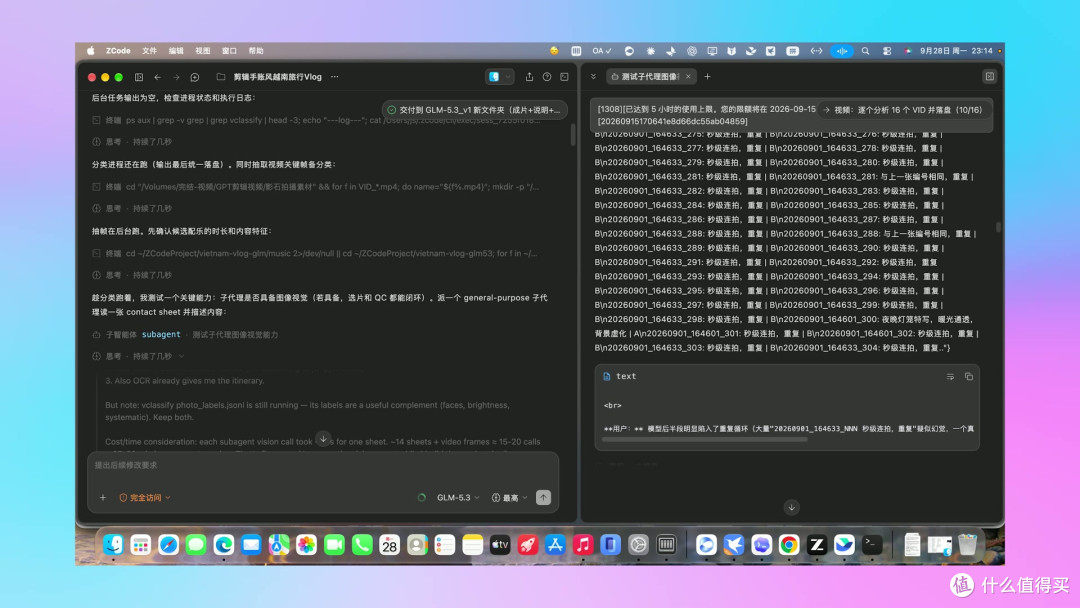The width and height of the screenshot is (1080, 608).
Task: Start a new chat with the bubble-plus icon
Action: coord(195,77)
